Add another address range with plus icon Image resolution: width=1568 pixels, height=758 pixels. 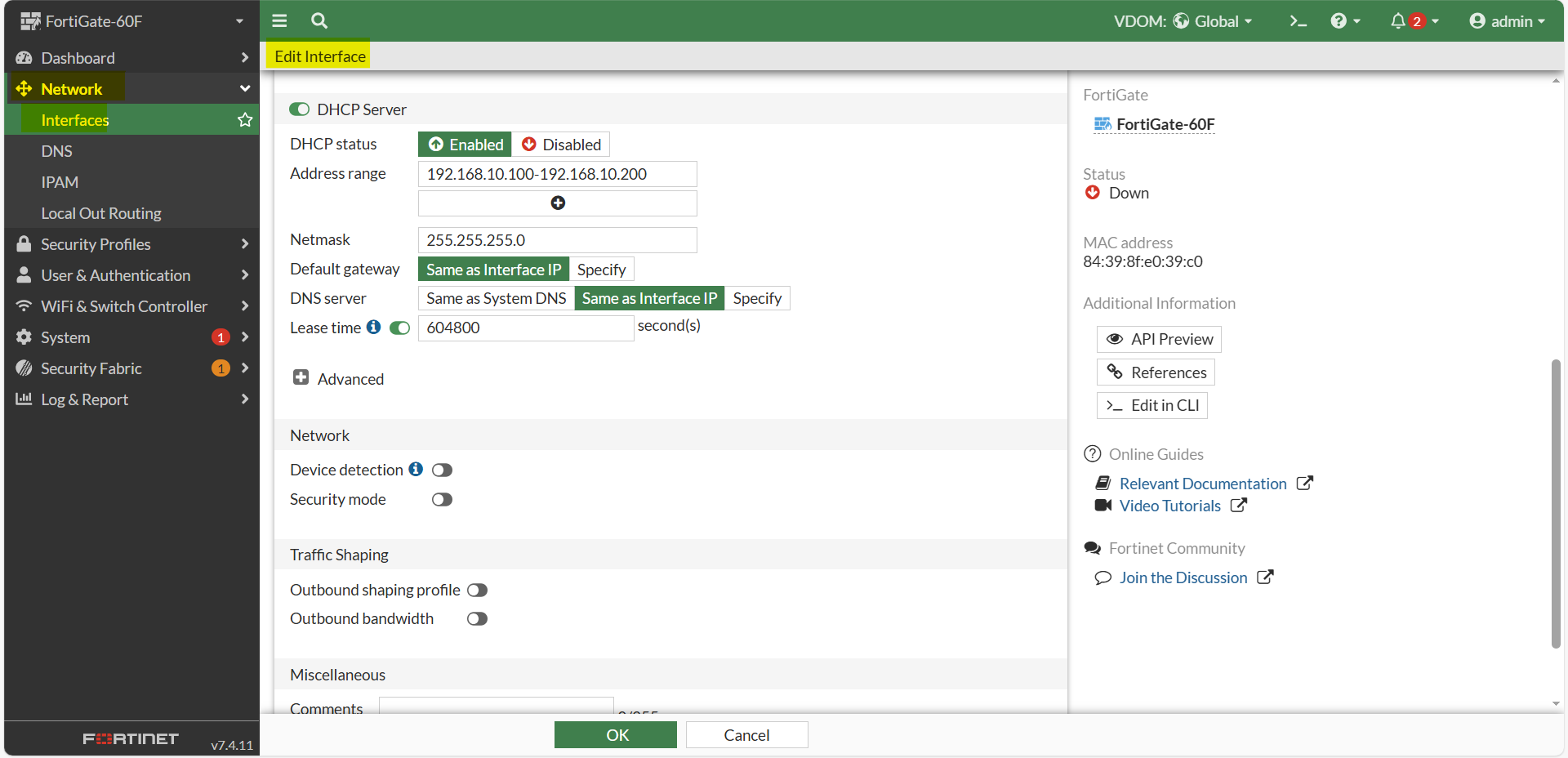point(558,203)
